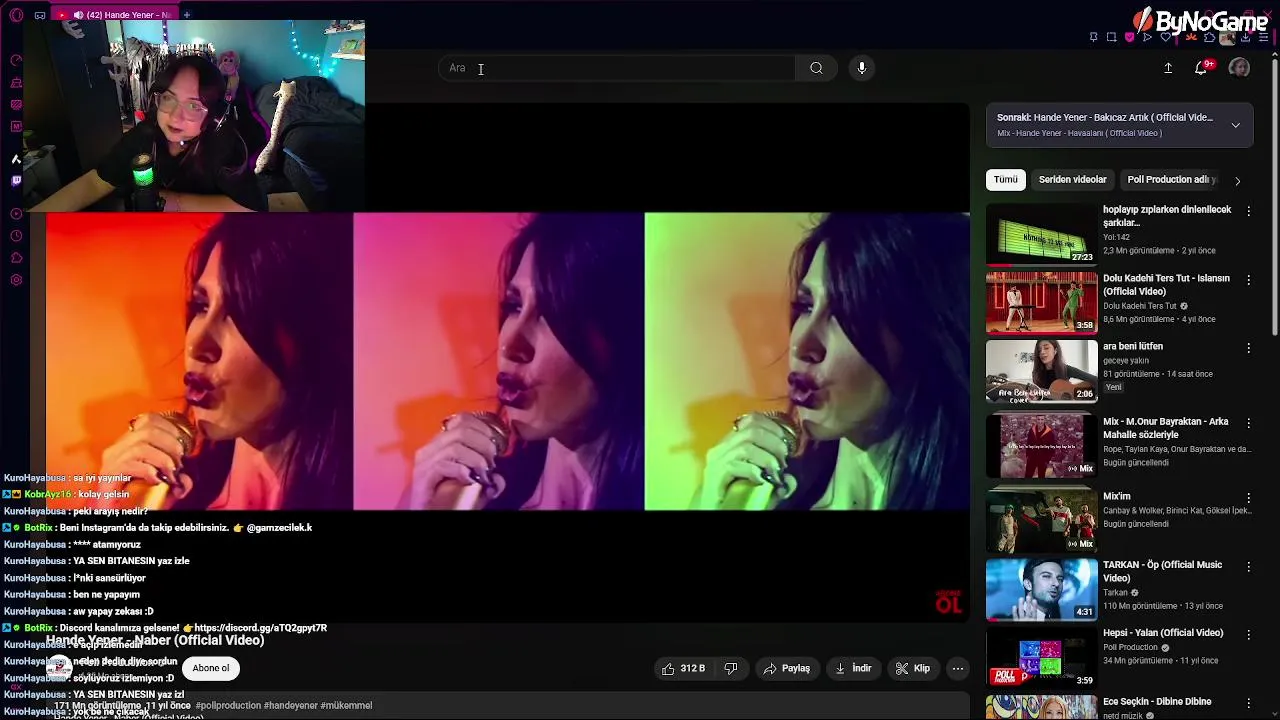Click the Klip clip button
1280x720 pixels.
[x=912, y=669]
